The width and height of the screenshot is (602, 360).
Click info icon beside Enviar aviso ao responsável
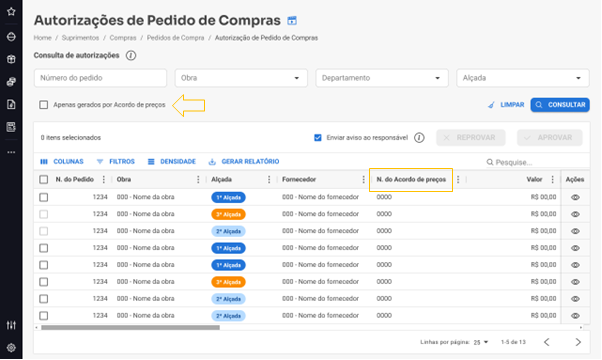coord(419,138)
